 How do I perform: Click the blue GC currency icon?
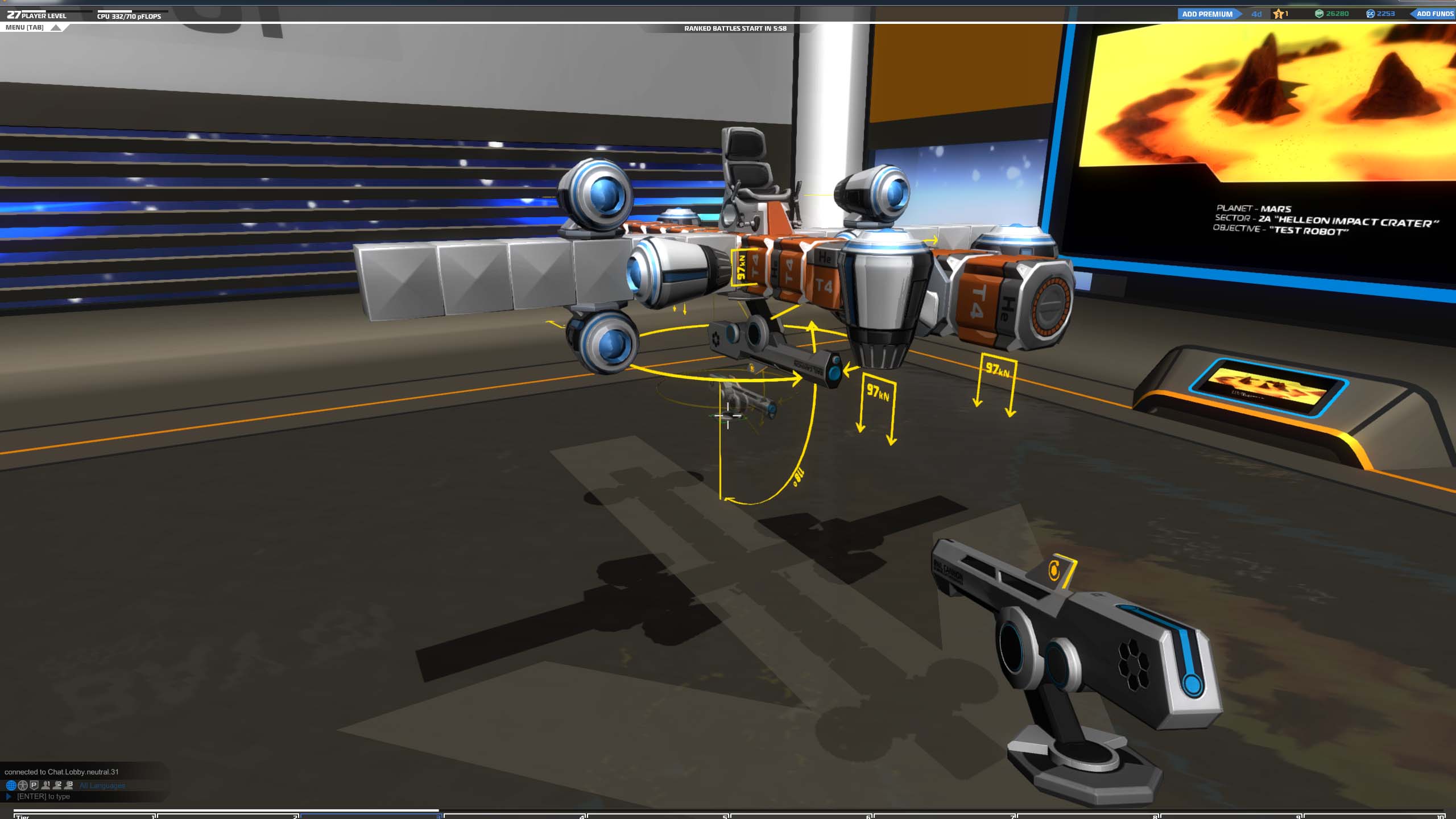point(1370,14)
